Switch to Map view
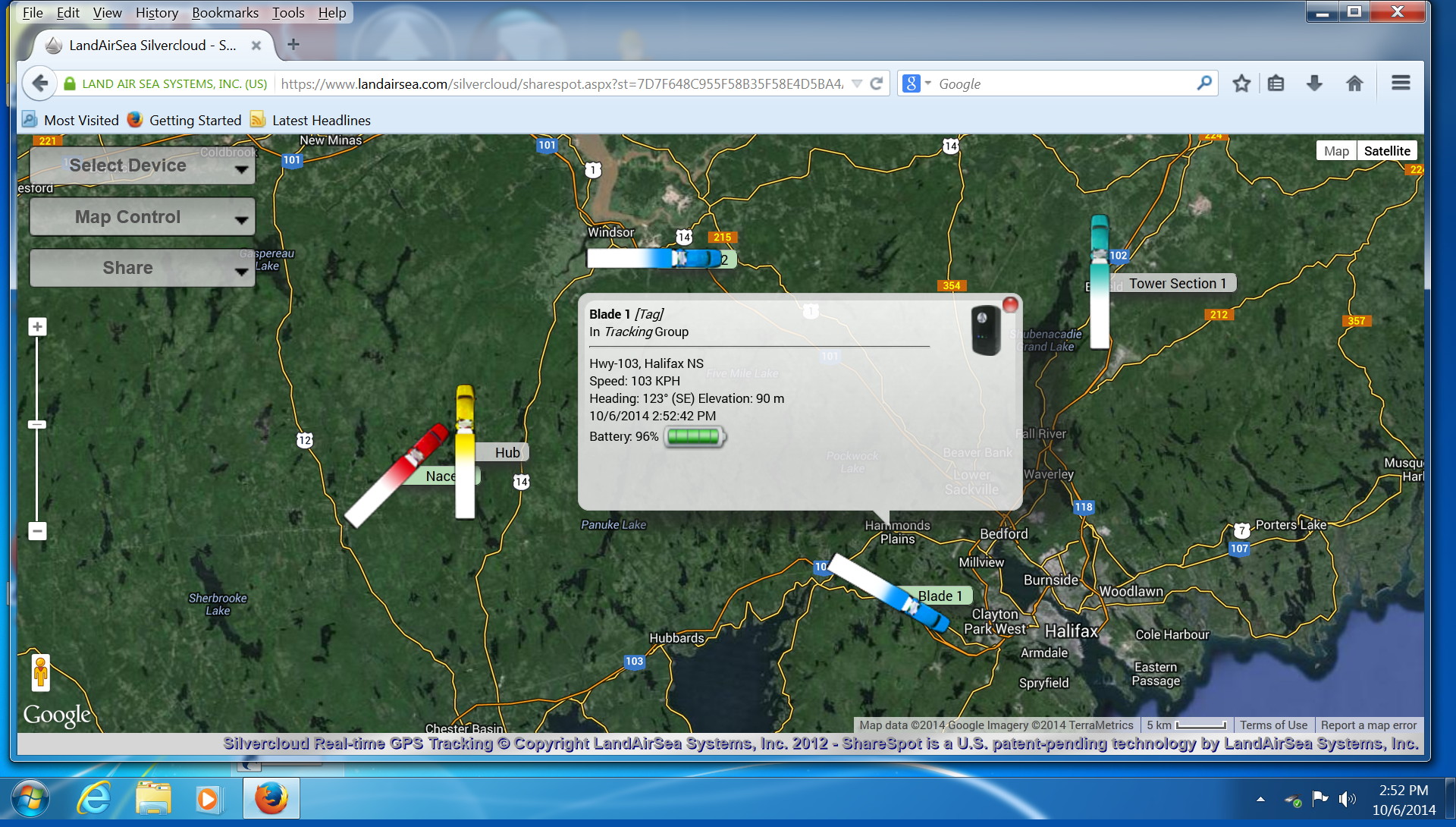Screen dimensions: 1456x827 1336,151
